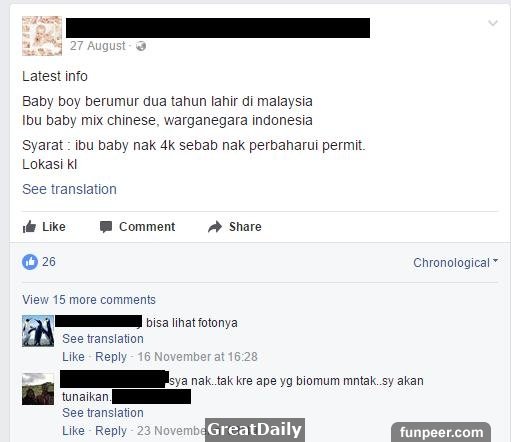
Task: Click See translation under the second comment
Action: click(103, 413)
